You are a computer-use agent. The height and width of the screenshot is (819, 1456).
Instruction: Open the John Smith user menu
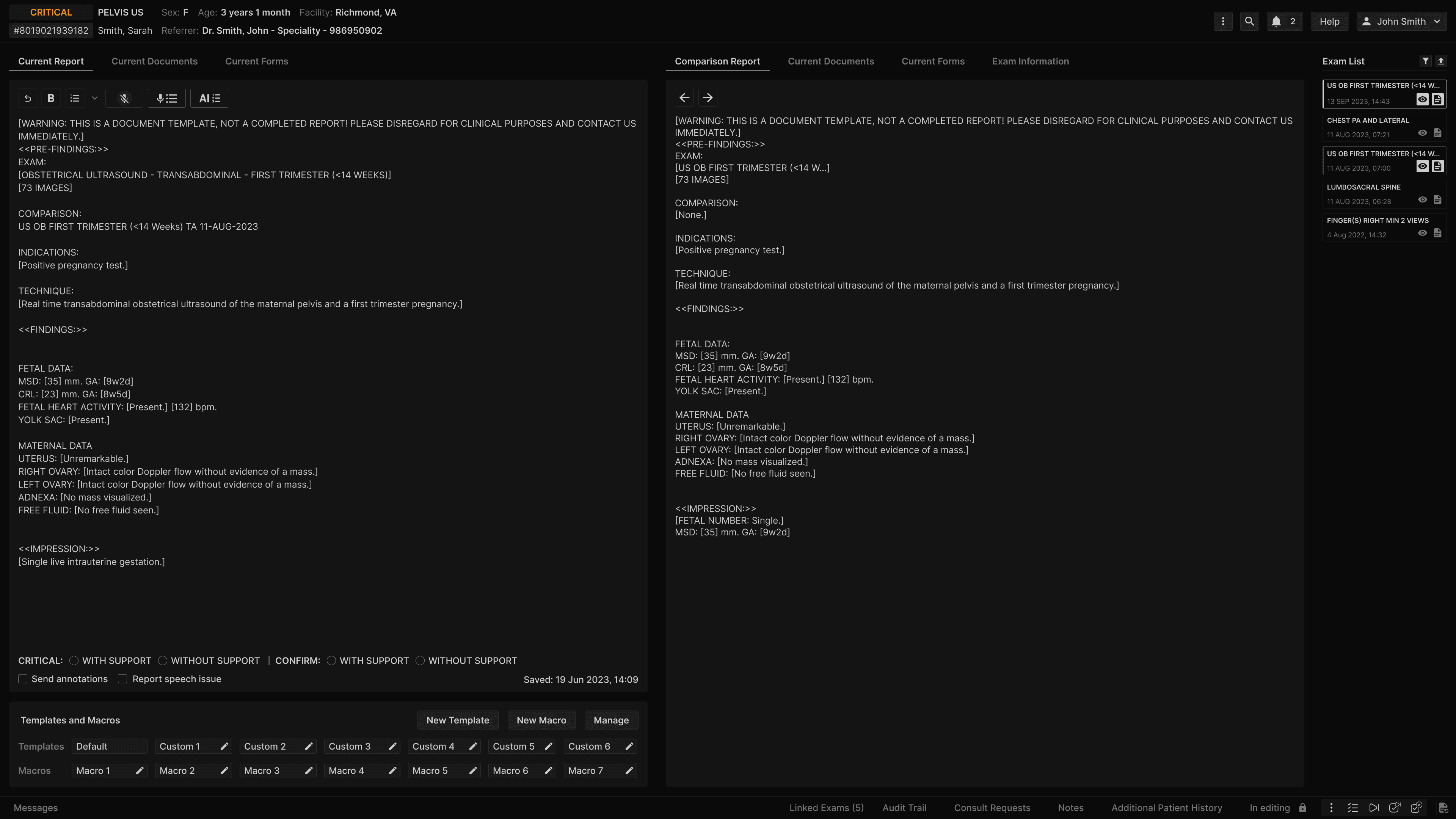click(x=1401, y=22)
